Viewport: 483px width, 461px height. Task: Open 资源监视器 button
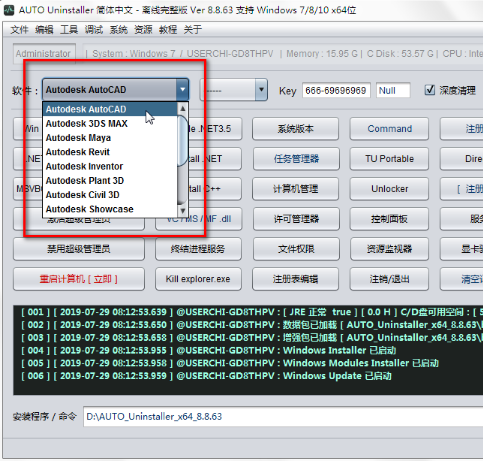coord(389,249)
